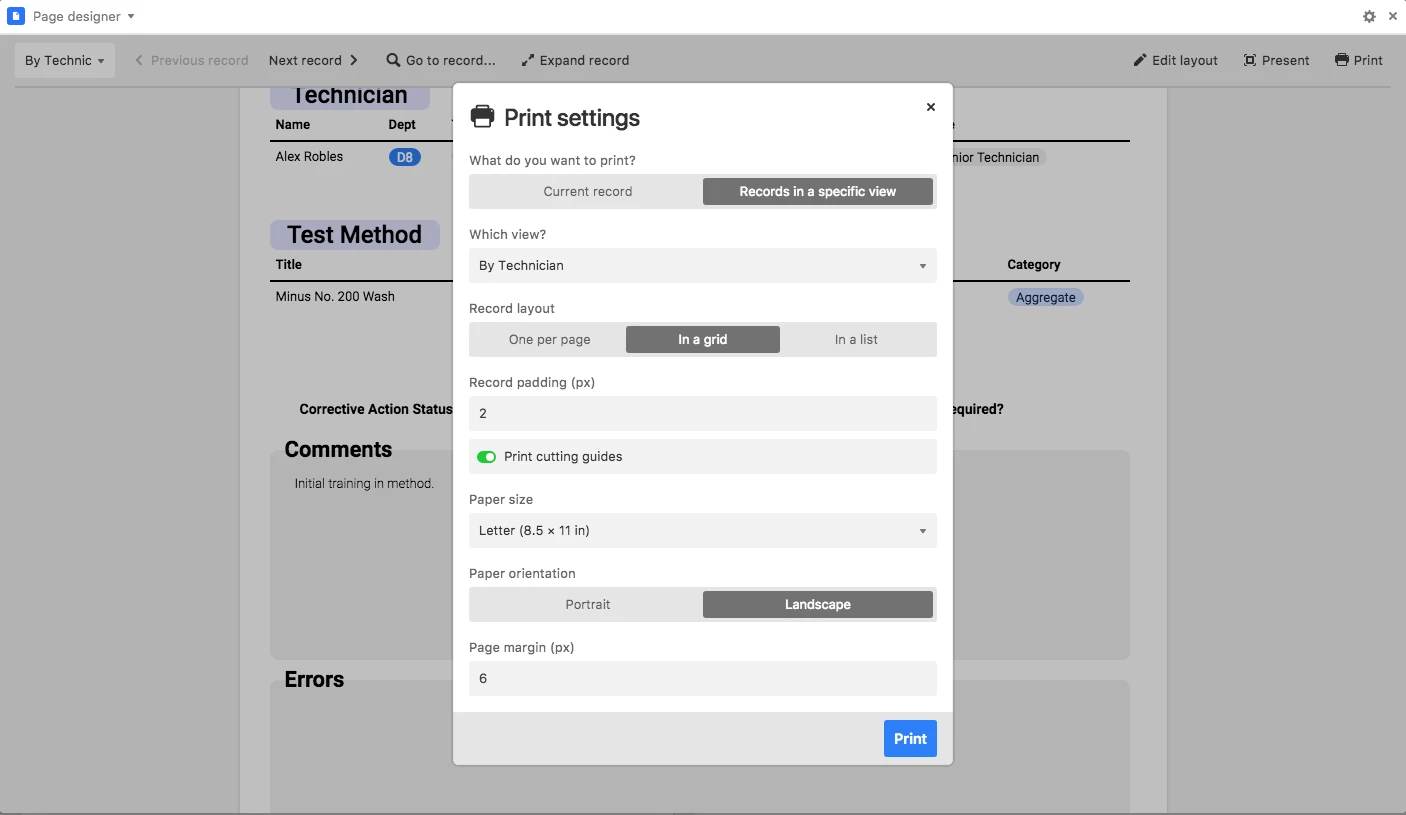Click the D8 department tag
This screenshot has height=815, width=1406.
point(405,157)
